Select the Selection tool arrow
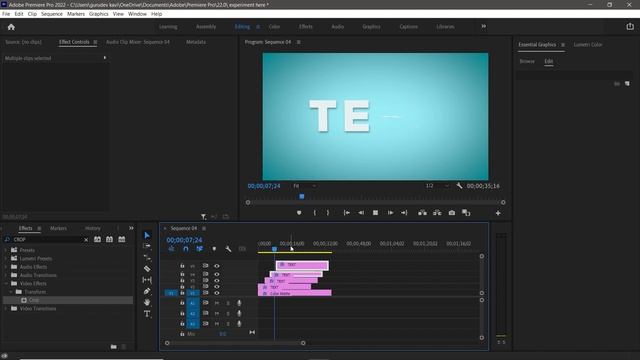 [x=147, y=235]
